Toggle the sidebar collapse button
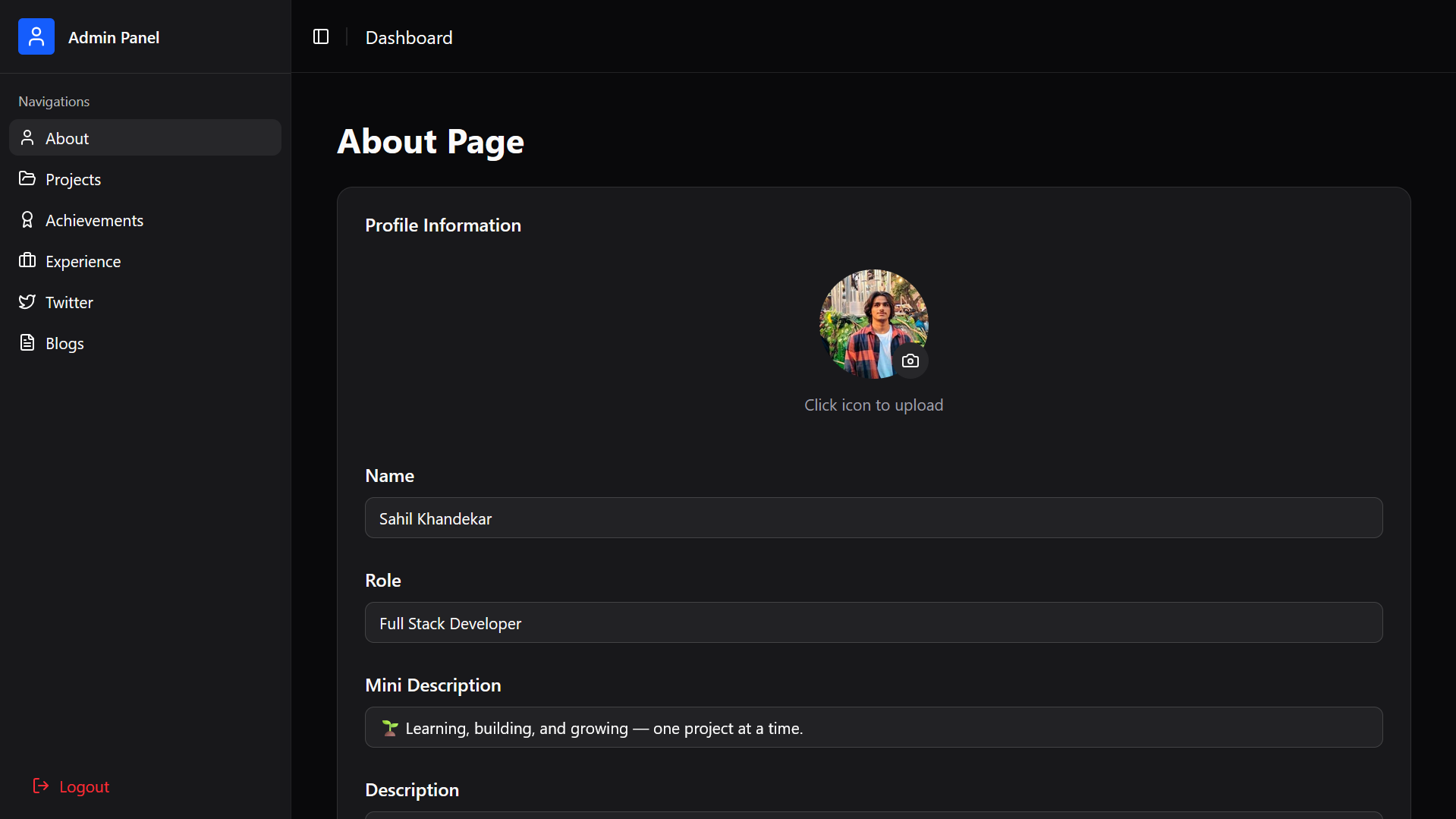The height and width of the screenshot is (819, 1456). click(321, 36)
